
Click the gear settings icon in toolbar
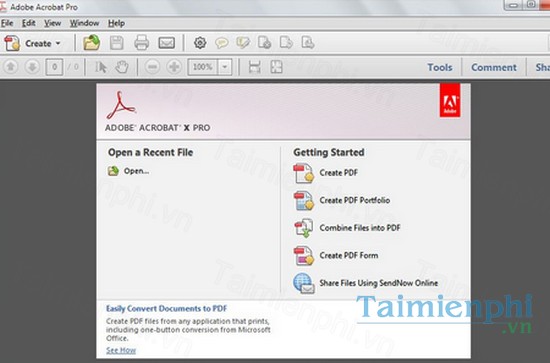(x=200, y=43)
